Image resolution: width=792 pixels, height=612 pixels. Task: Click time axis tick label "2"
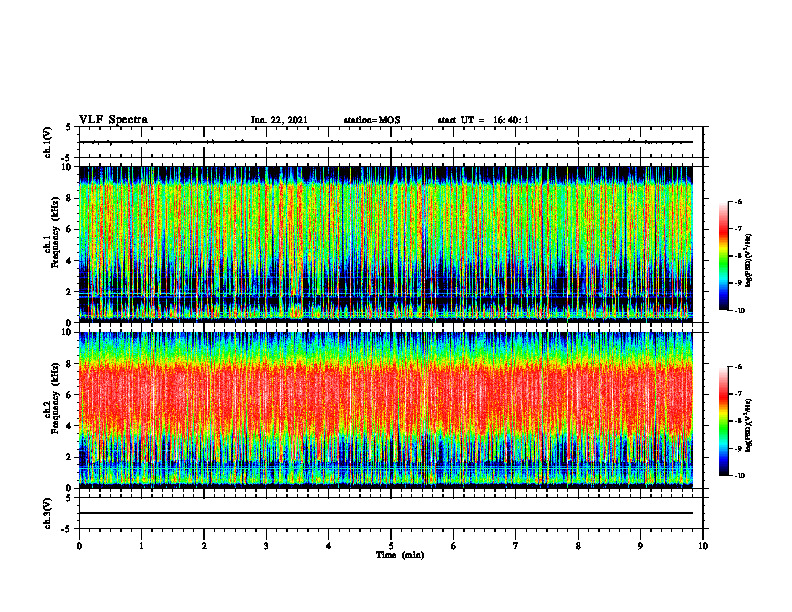(204, 546)
